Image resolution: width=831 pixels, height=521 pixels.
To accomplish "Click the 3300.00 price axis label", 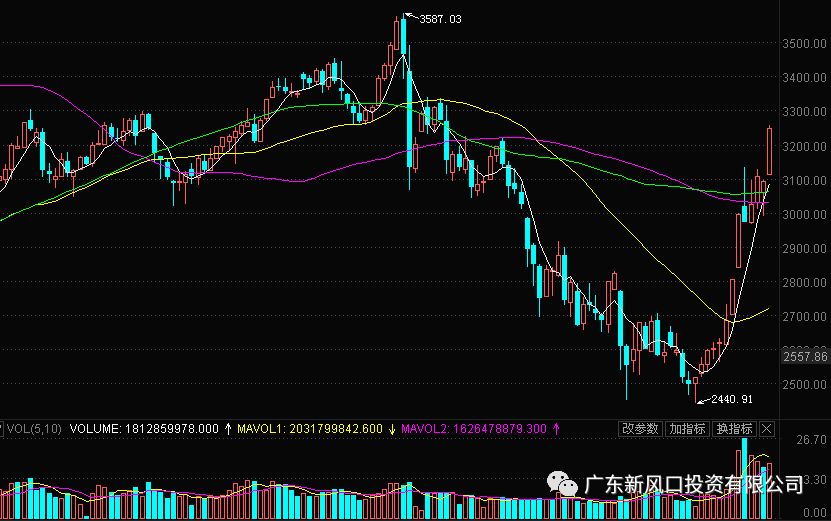I will tap(805, 112).
